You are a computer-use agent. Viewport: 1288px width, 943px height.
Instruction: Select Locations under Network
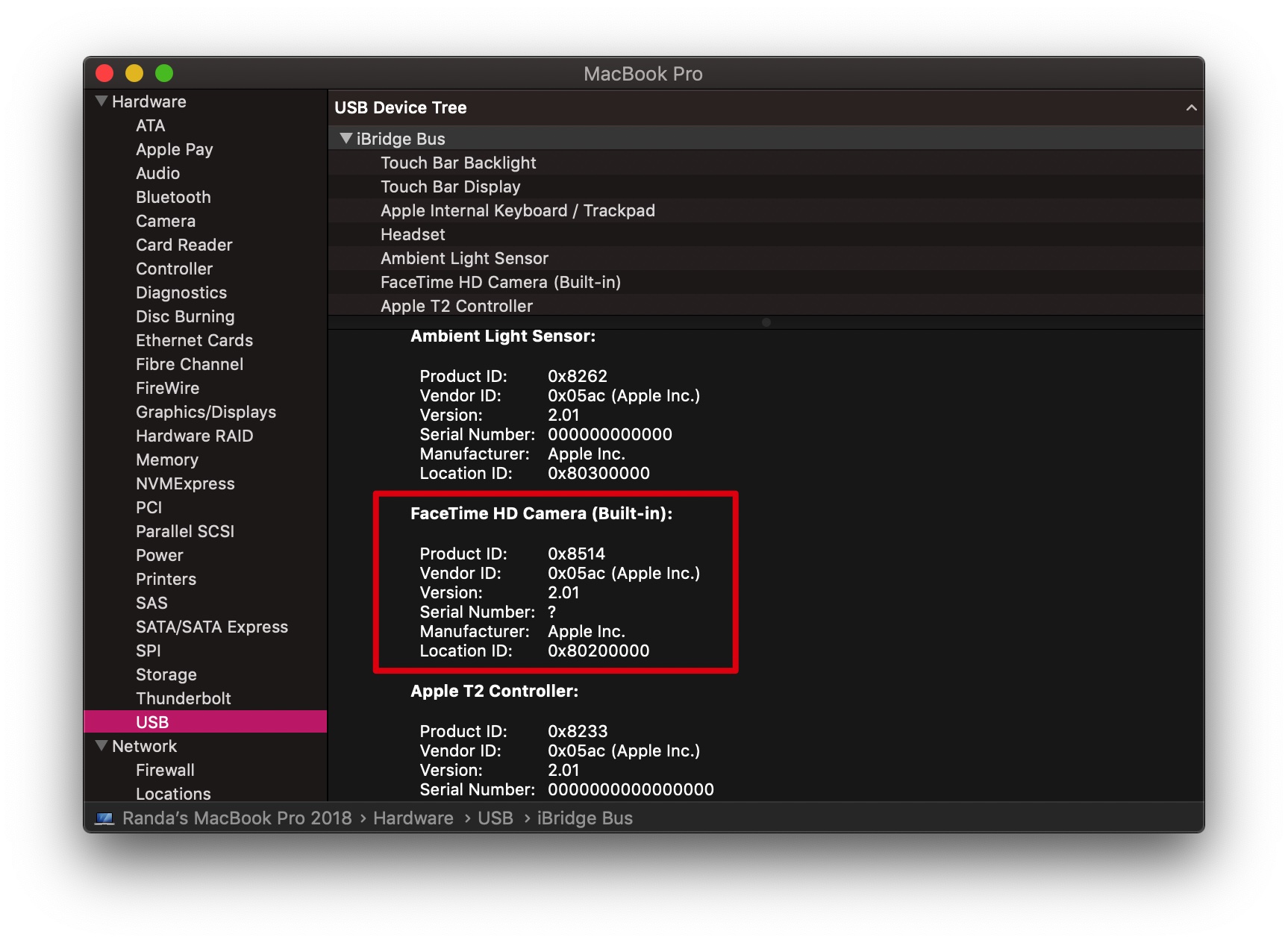[173, 794]
